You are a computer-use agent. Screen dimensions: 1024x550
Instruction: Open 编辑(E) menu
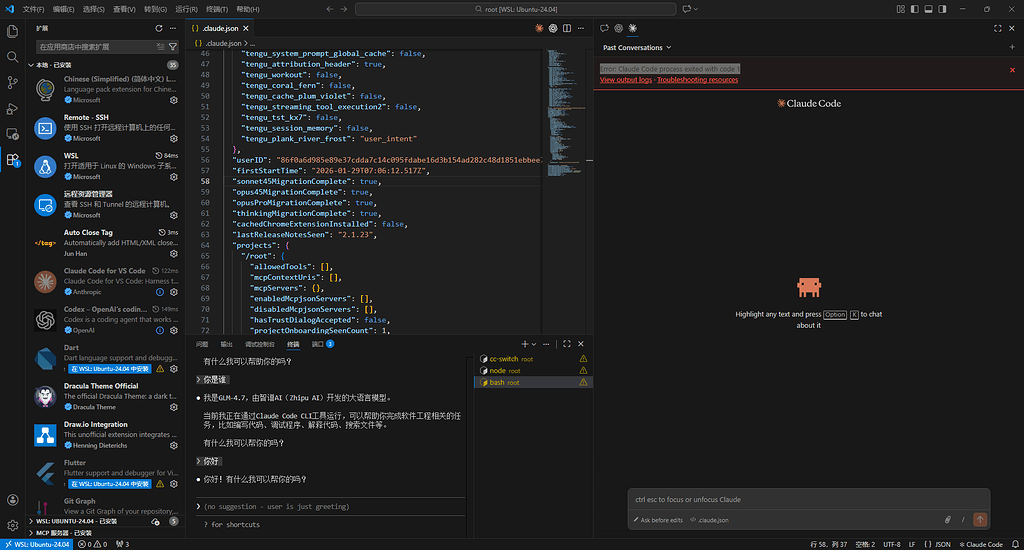(x=63, y=9)
